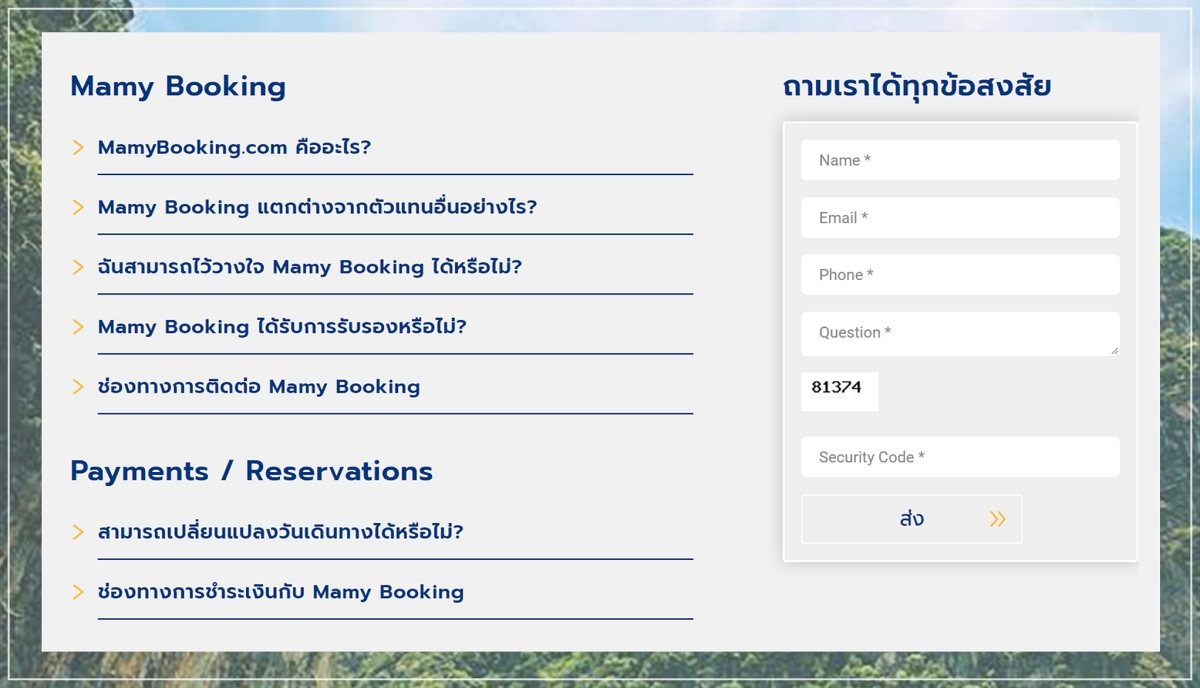Focus the Phone input field
Screen dimensions: 1200x688
pyautogui.click(x=960, y=275)
